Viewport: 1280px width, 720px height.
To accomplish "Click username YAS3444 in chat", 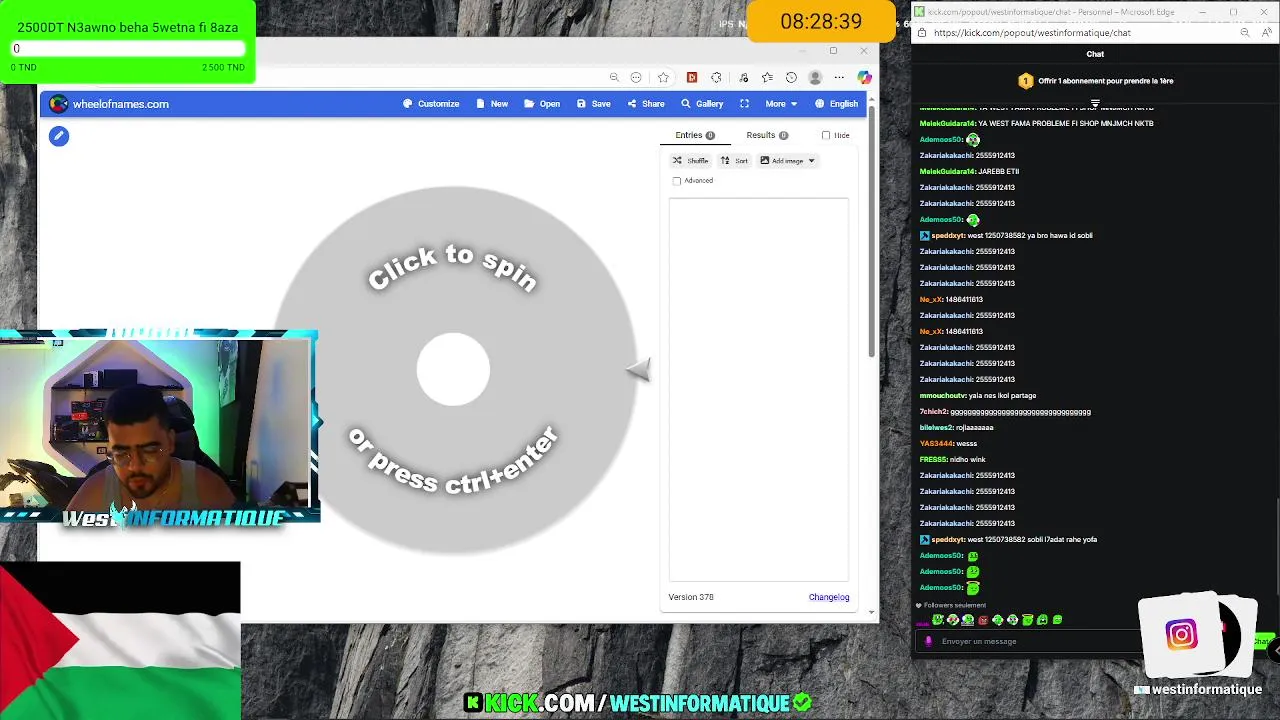I will coord(936,444).
